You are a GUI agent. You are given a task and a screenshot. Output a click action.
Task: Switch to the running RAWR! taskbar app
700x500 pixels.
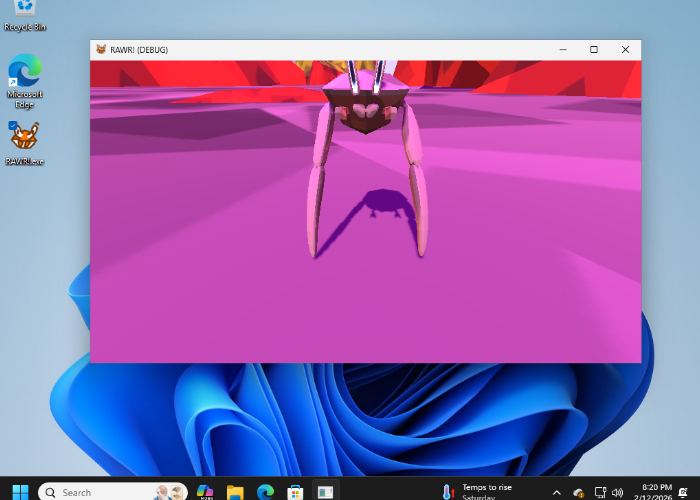point(326,492)
